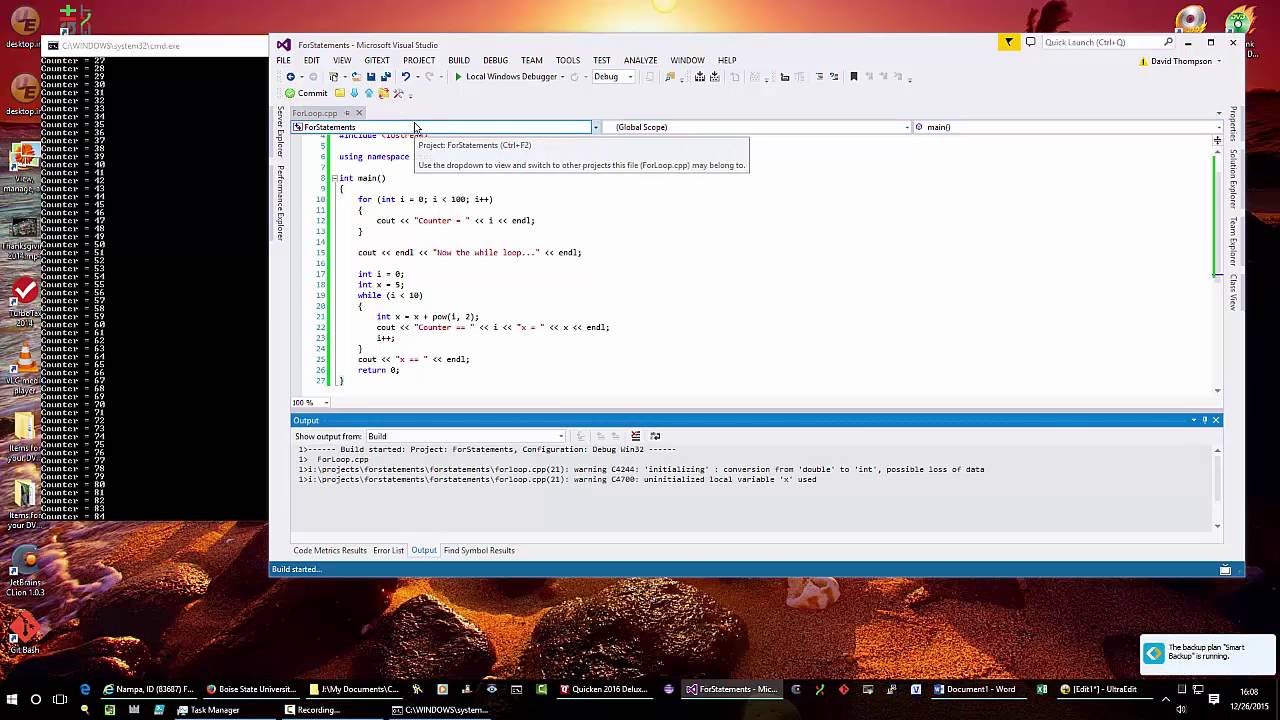This screenshot has height=720, width=1280.
Task: Open the Show output from Build dropdown
Action: click(561, 436)
